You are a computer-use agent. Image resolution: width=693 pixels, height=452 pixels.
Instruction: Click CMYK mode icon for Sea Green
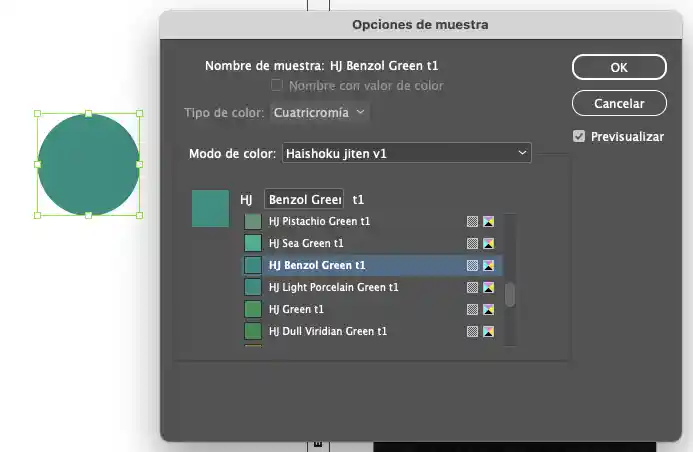488,243
